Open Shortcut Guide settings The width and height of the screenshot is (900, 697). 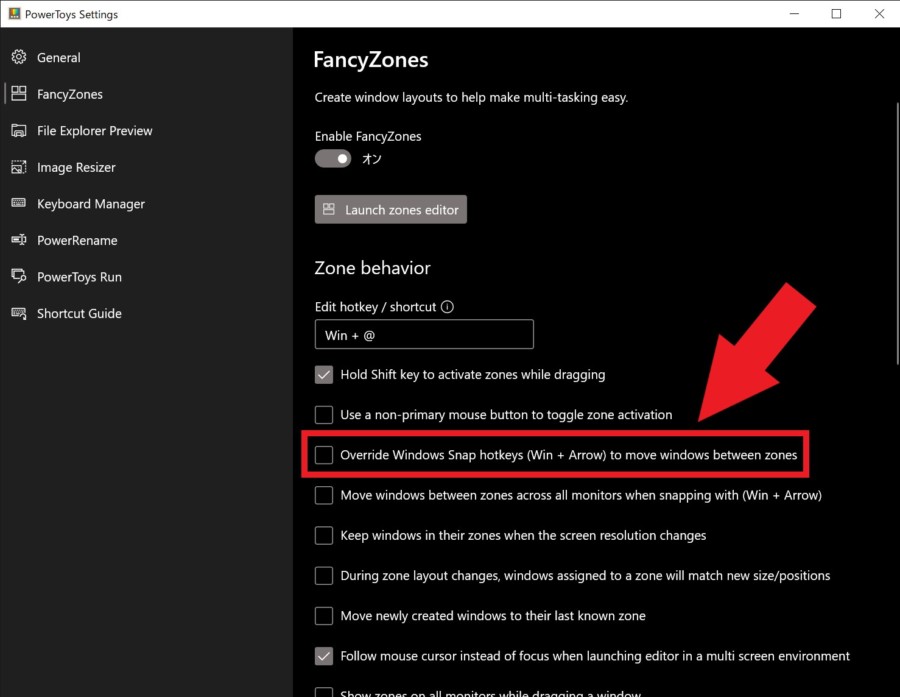146,313
